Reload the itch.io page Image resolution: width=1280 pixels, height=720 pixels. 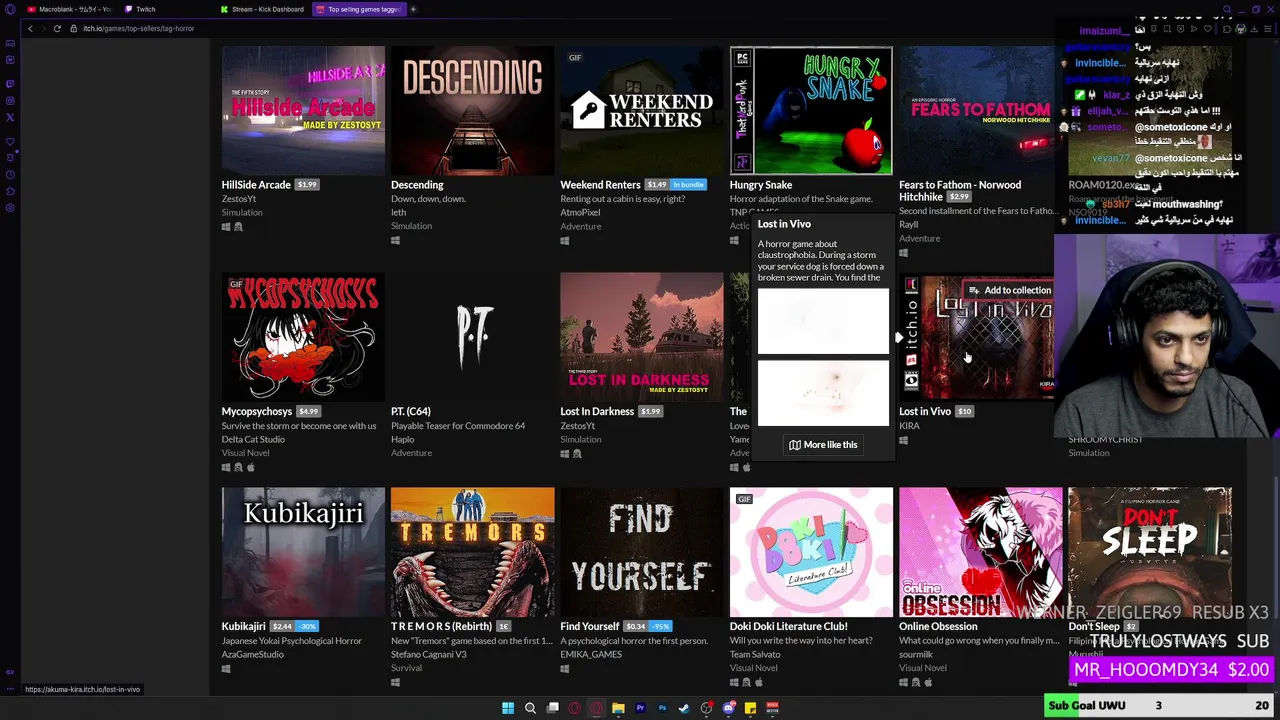tap(57, 28)
